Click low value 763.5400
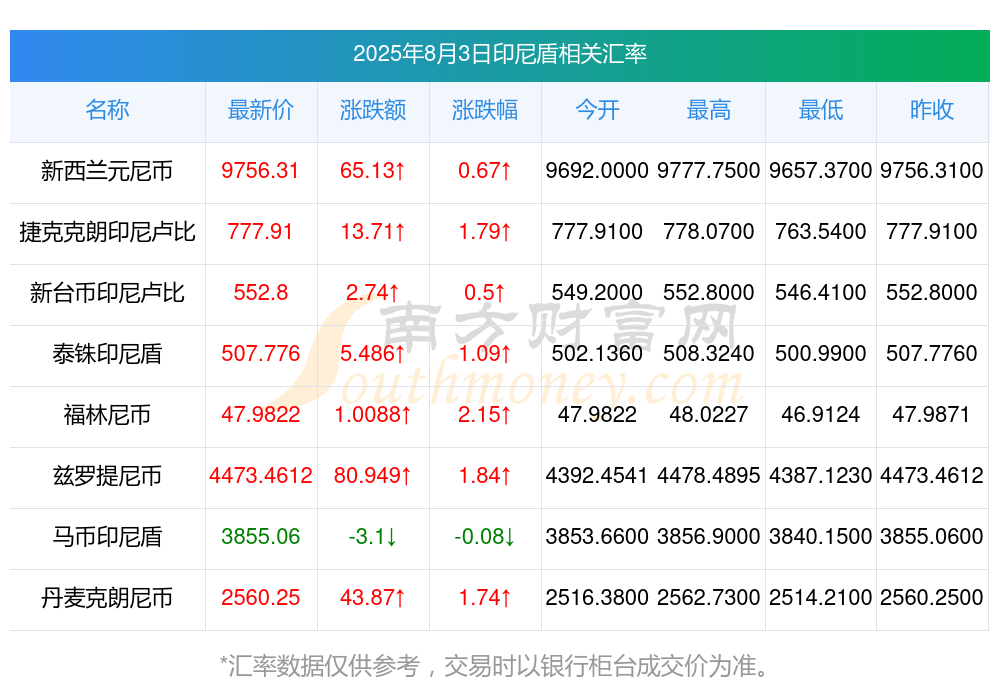 pyautogui.click(x=820, y=232)
